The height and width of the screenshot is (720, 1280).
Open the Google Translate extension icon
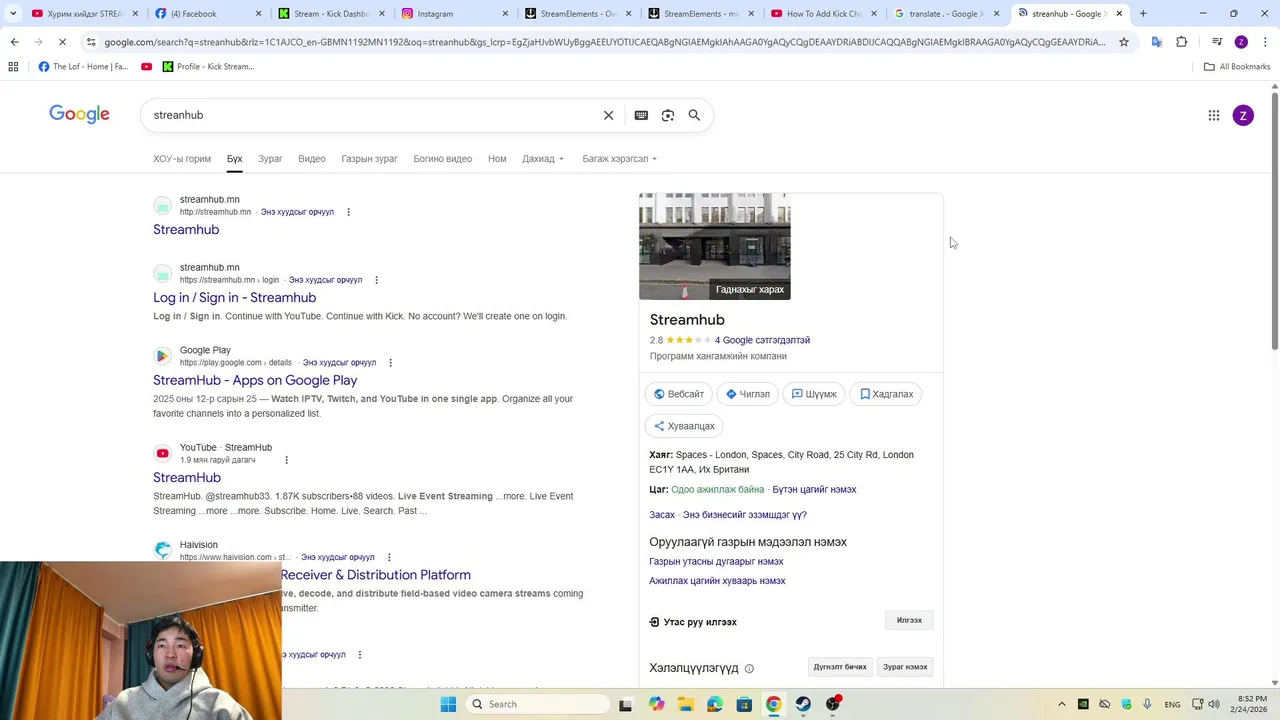(1157, 42)
